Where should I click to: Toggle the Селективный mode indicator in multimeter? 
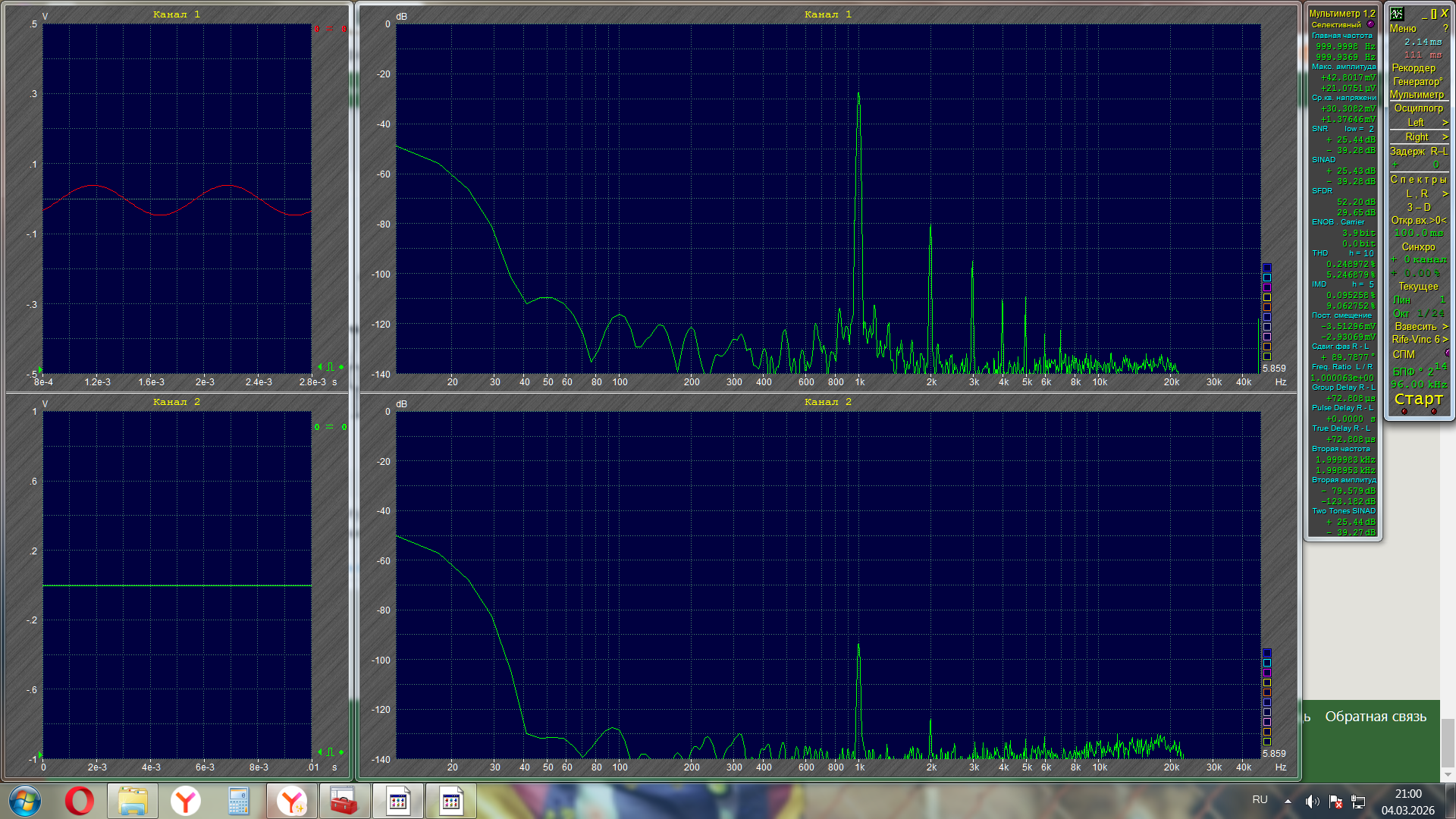tap(1370, 24)
